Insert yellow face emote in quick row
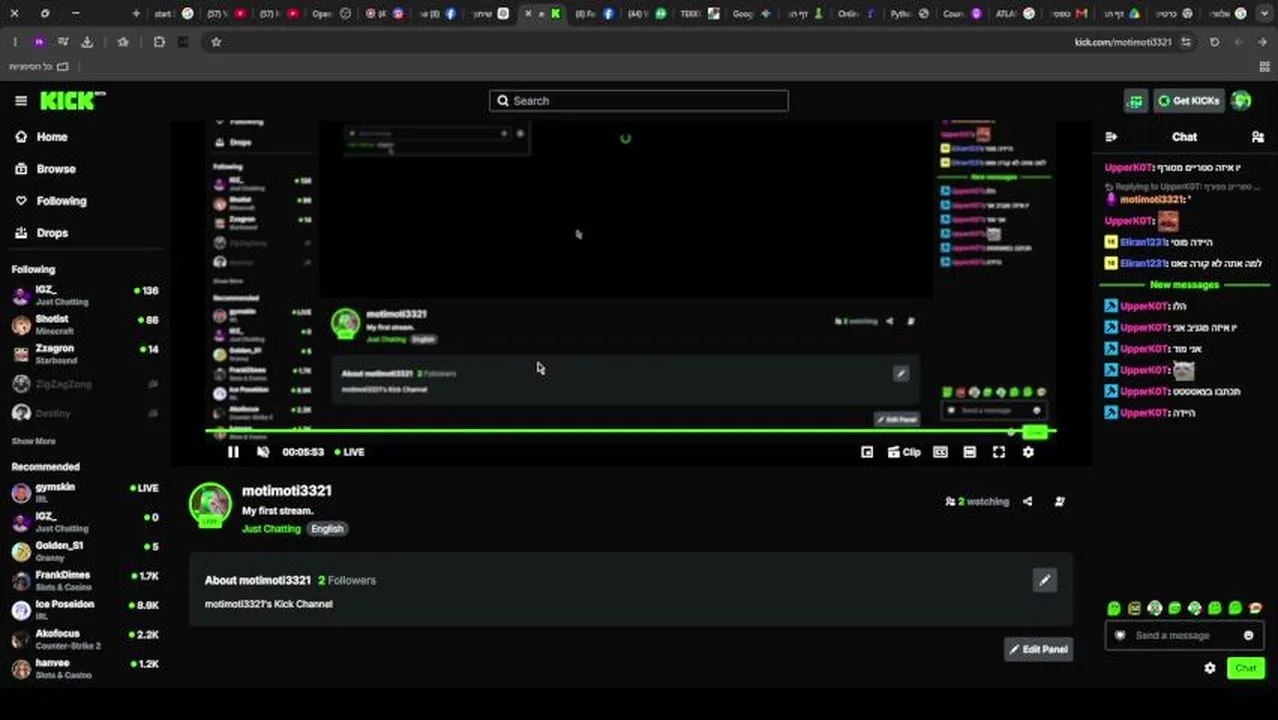 pos(1134,608)
